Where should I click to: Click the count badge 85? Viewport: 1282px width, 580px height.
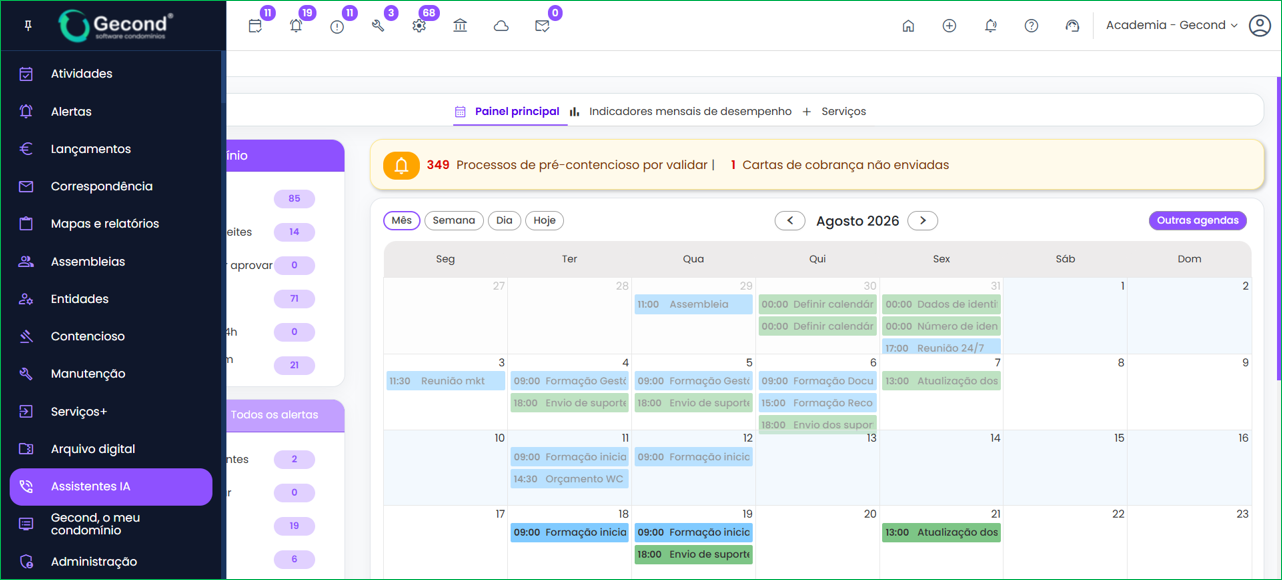point(294,199)
